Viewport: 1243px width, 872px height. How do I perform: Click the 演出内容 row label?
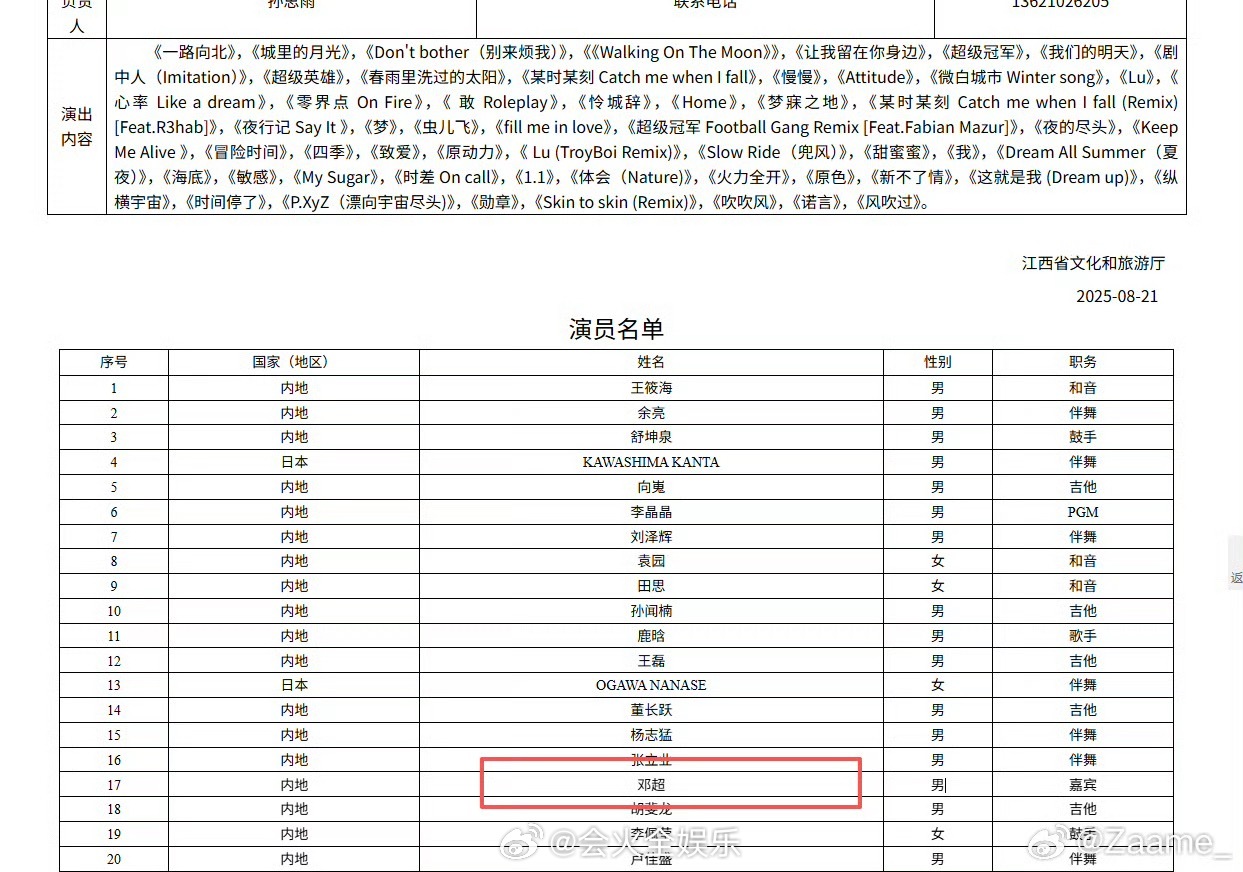[x=77, y=127]
